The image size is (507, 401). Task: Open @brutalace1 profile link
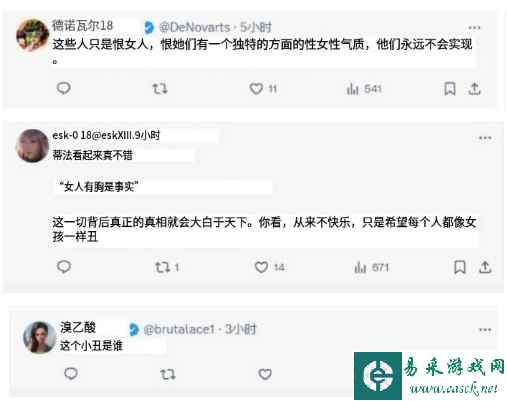pos(179,329)
